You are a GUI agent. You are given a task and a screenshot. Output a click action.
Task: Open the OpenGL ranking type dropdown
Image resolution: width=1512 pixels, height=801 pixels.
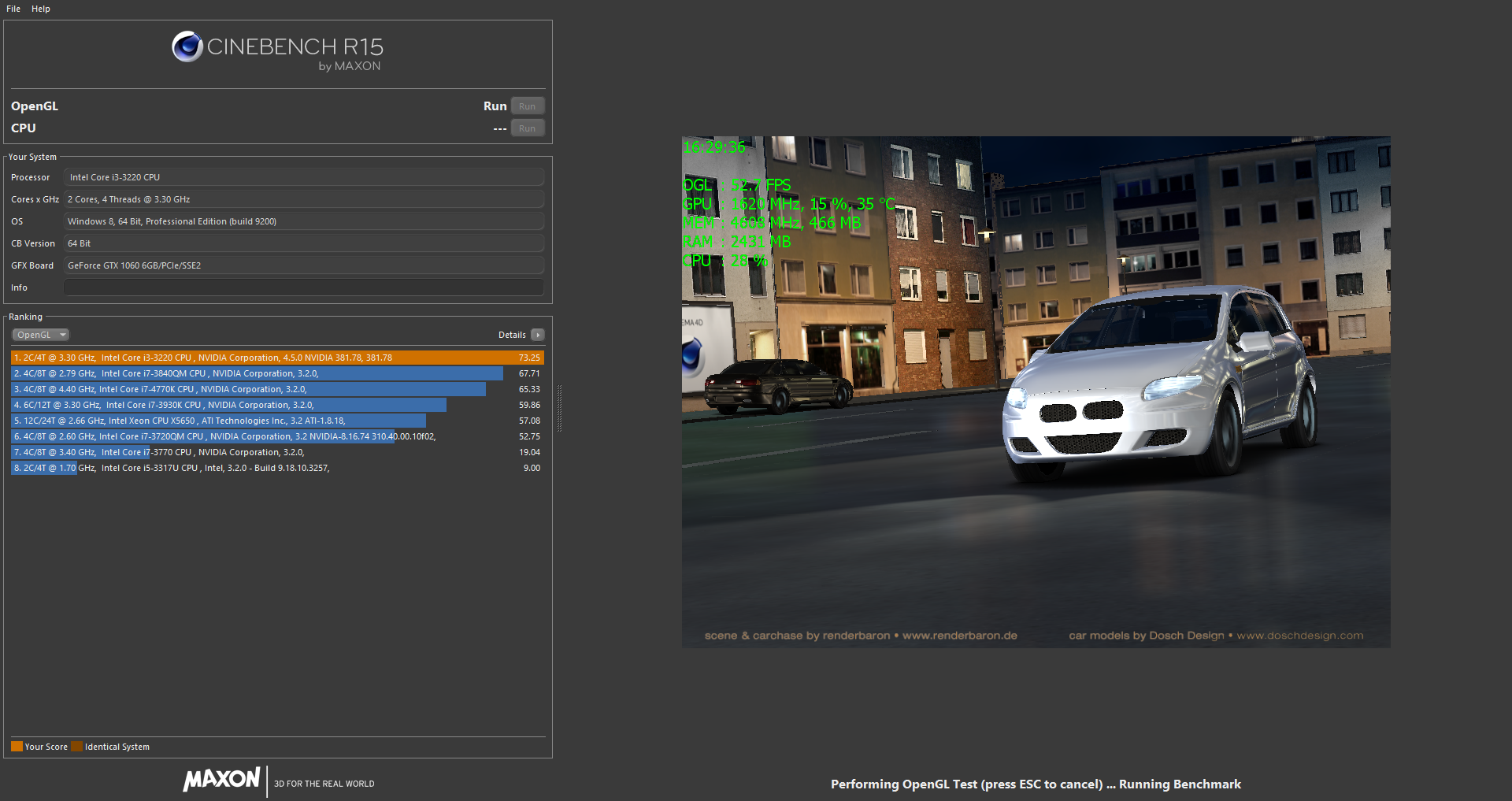(x=41, y=335)
